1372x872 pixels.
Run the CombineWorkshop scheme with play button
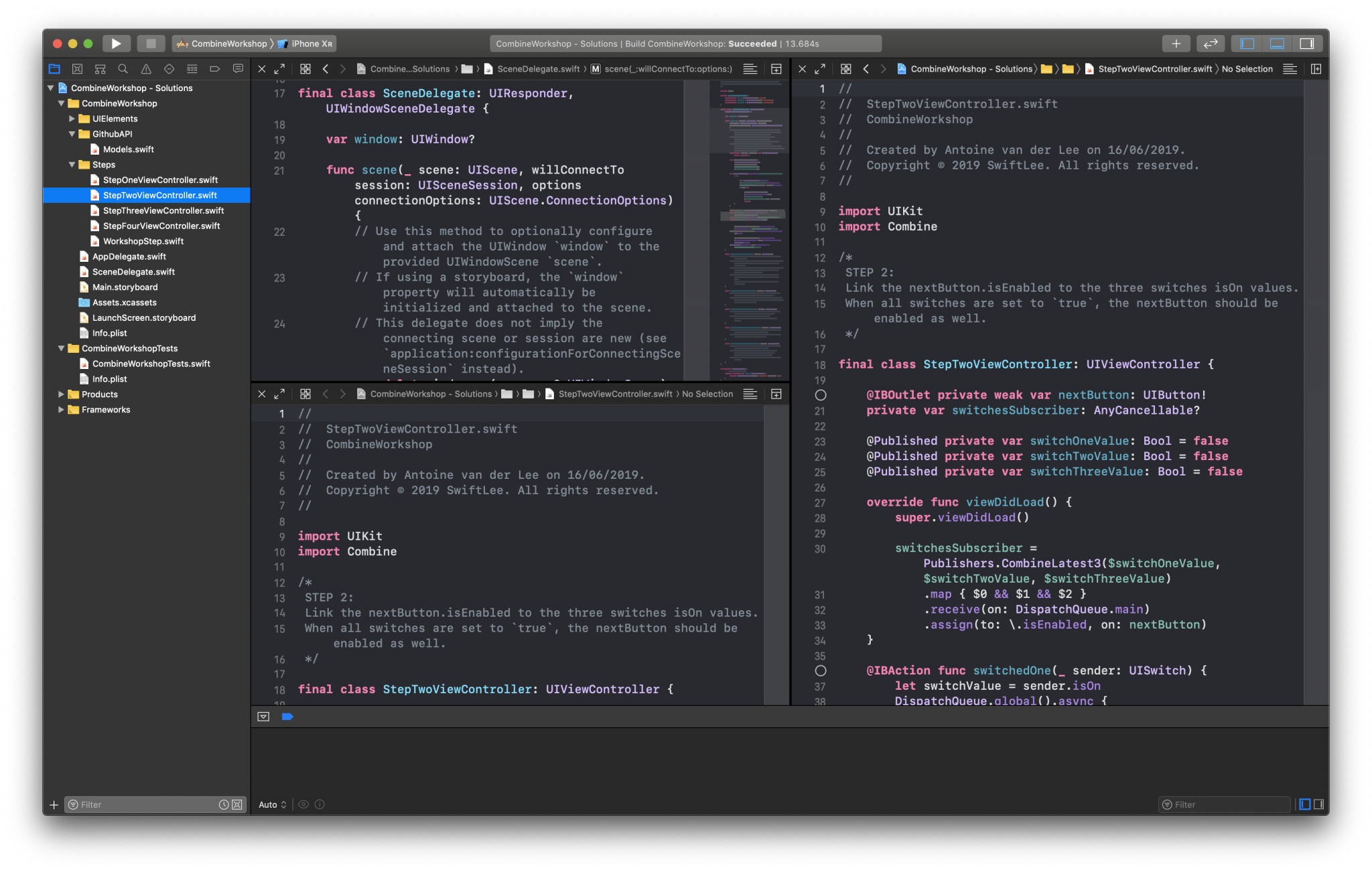click(x=116, y=43)
